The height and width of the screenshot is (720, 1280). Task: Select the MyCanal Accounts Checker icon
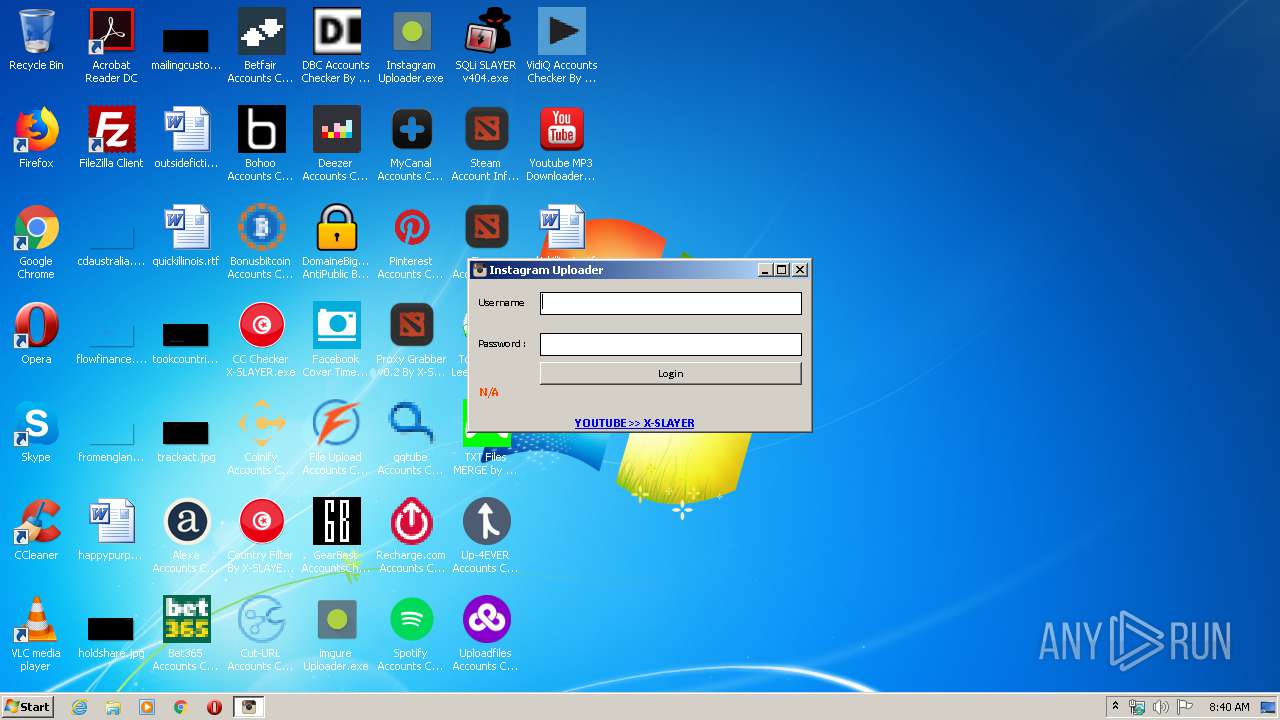tap(411, 143)
